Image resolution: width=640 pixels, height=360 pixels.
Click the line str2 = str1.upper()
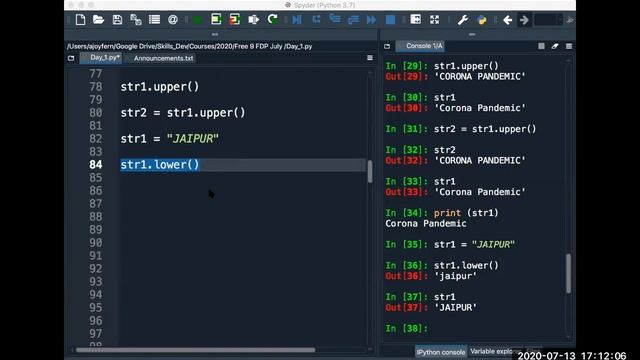183,113
